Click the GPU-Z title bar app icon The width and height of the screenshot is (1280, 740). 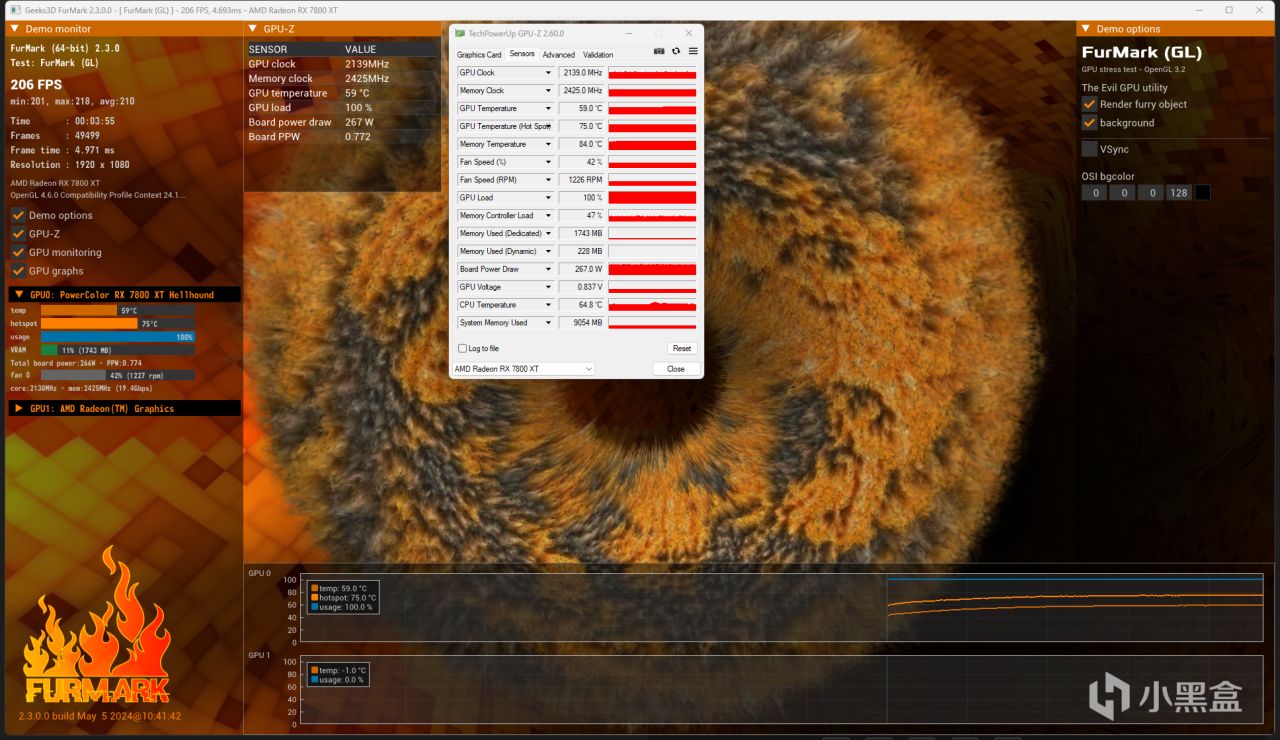click(460, 33)
